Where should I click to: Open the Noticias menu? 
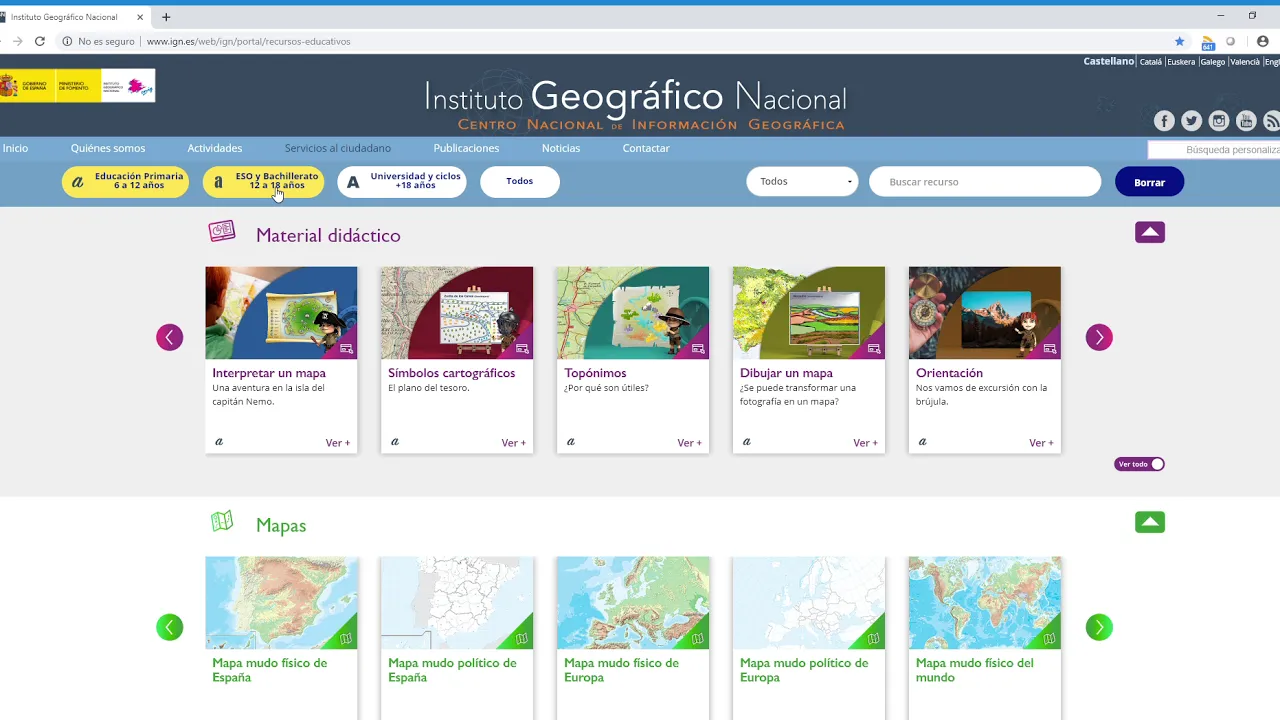(x=561, y=148)
